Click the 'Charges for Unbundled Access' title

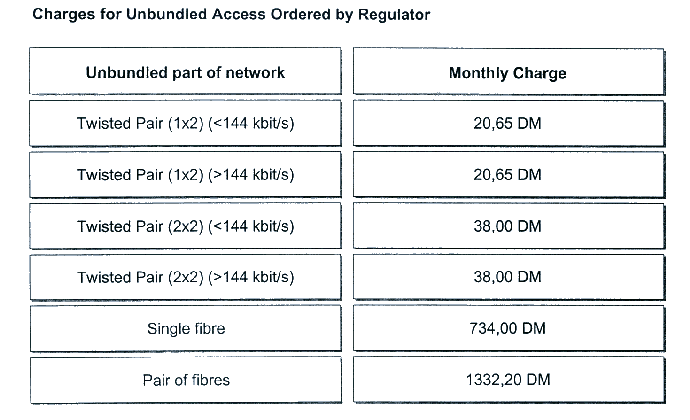tap(231, 15)
